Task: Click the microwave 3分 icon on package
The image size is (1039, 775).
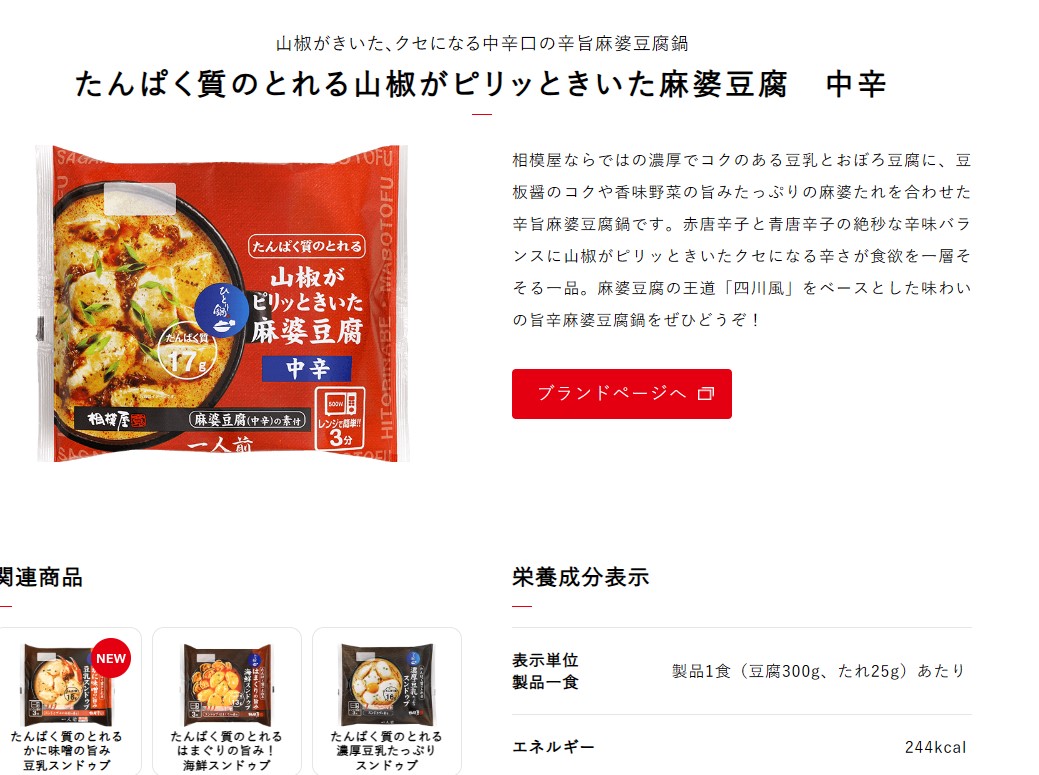Action: (x=340, y=417)
